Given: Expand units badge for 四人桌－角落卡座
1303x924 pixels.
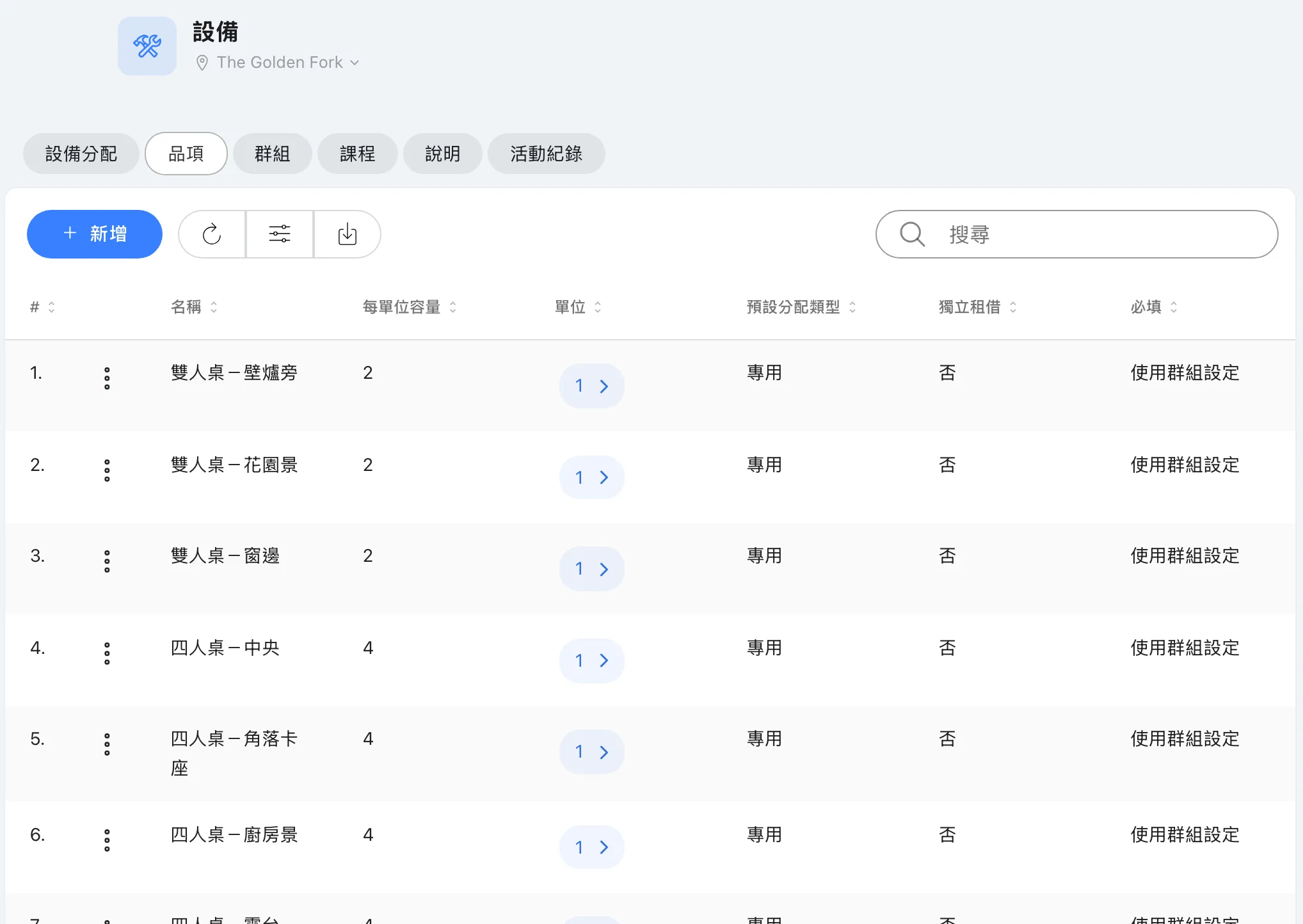Looking at the screenshot, I should [x=592, y=752].
